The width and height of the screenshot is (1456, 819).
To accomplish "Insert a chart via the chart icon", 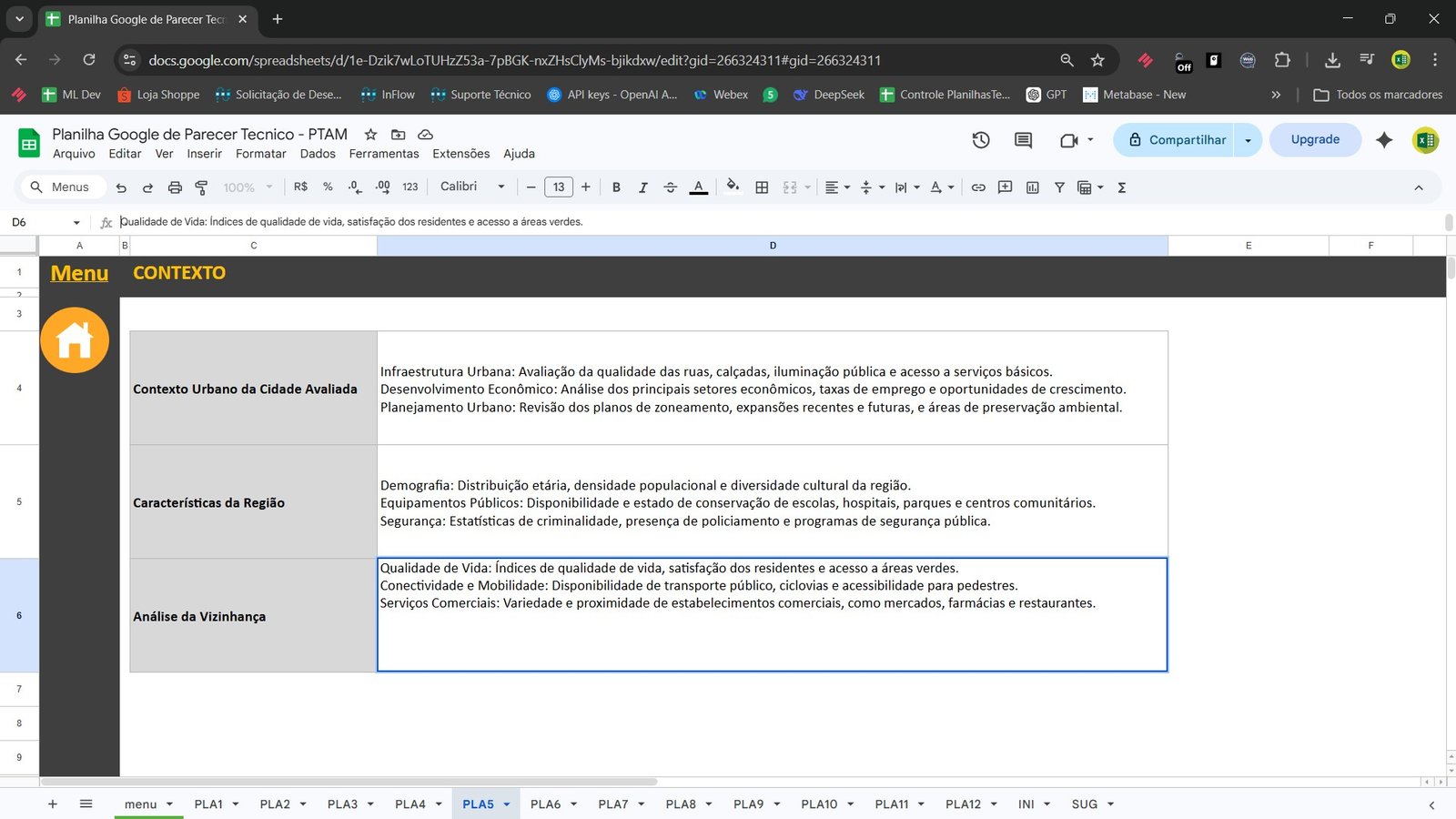I will coord(1033,187).
